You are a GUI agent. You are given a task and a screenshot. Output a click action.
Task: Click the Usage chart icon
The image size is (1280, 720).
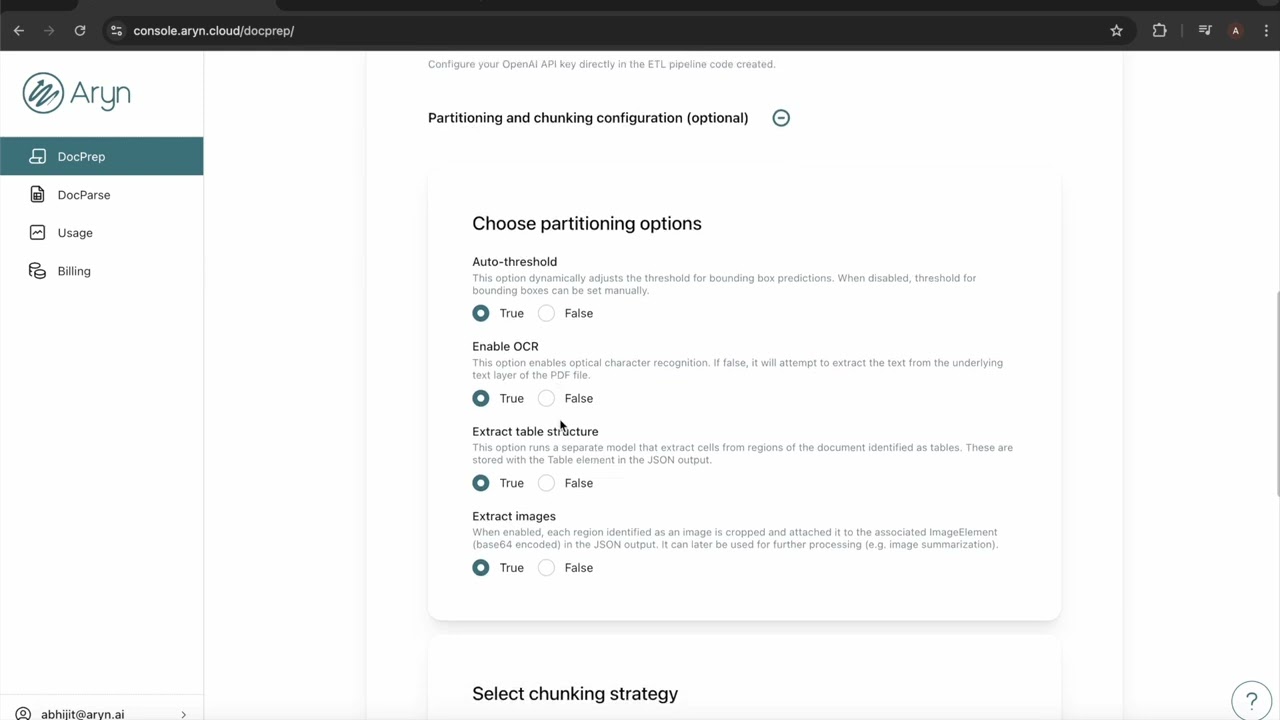[x=37, y=233]
